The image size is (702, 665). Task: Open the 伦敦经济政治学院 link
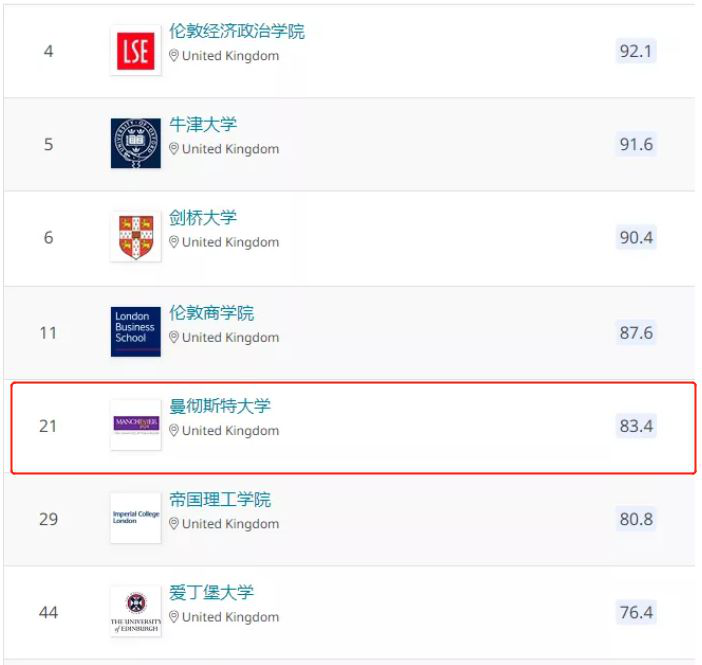pyautogui.click(x=237, y=31)
